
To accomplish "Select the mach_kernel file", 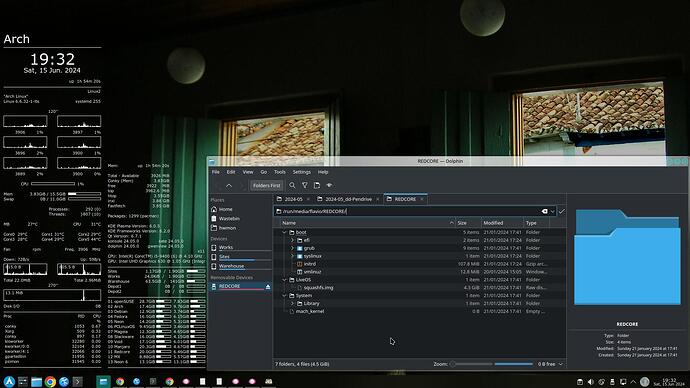I will coord(310,311).
